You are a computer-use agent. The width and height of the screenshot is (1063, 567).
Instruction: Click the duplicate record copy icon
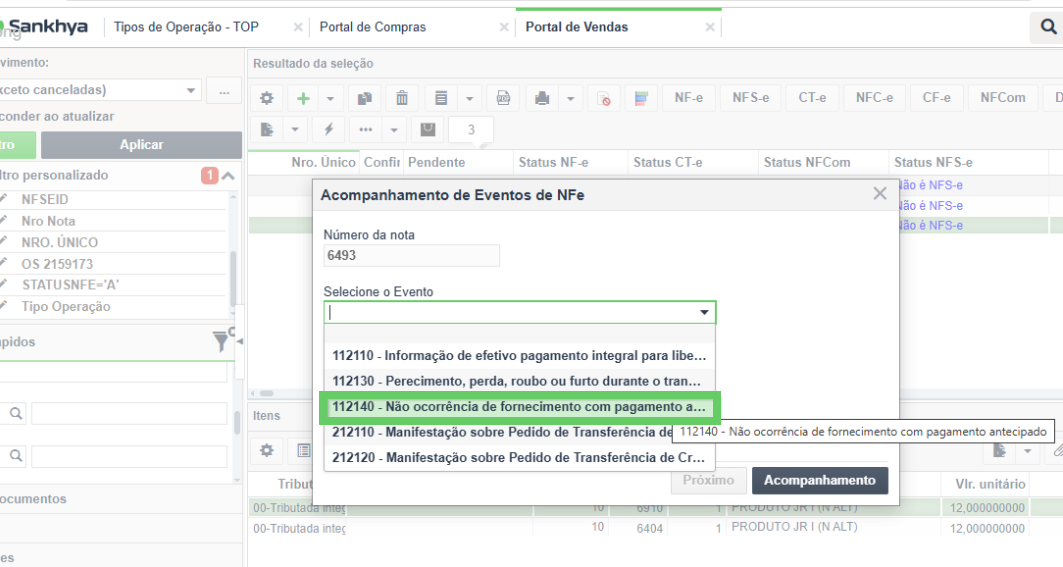(365, 98)
